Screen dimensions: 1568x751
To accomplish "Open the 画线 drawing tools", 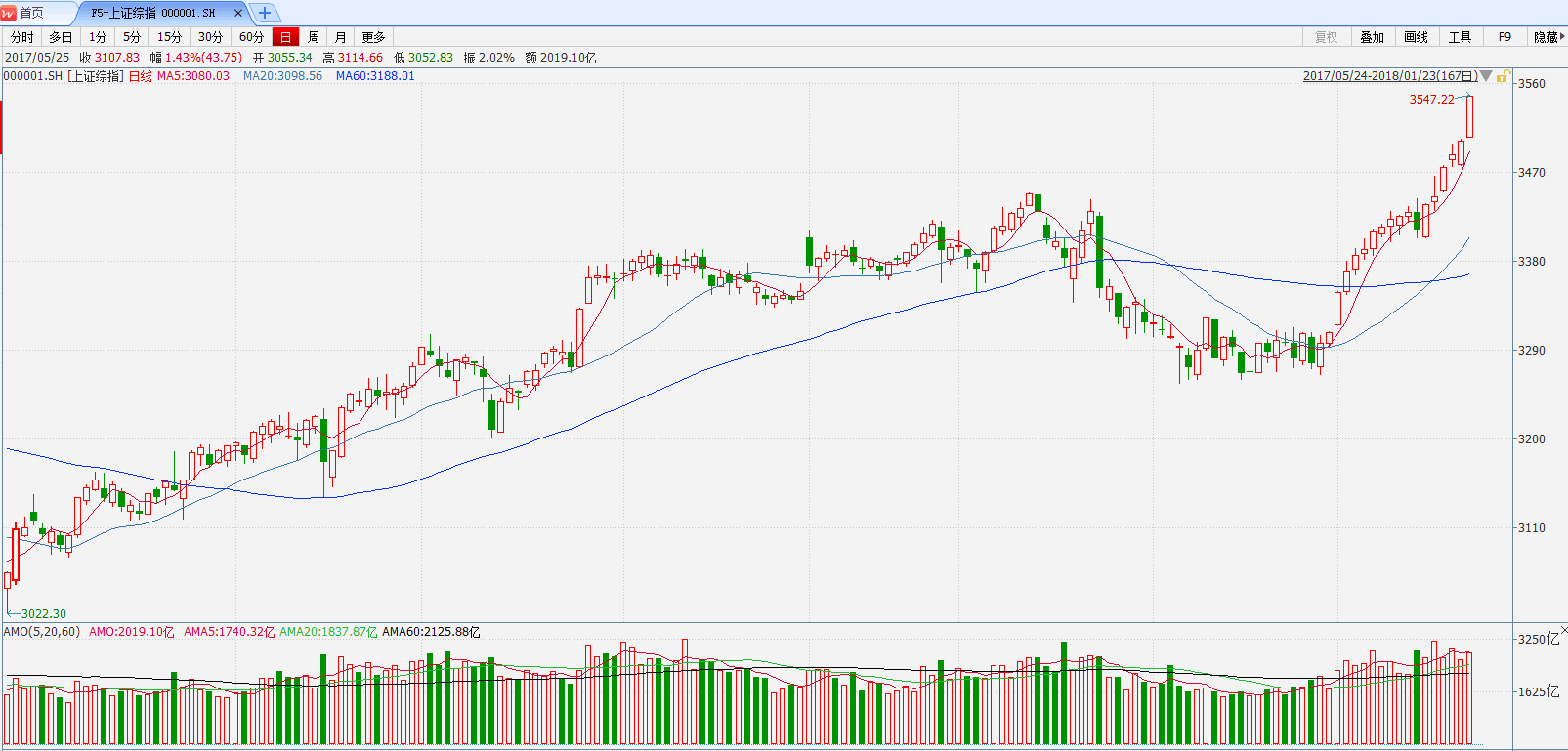I will point(1416,37).
